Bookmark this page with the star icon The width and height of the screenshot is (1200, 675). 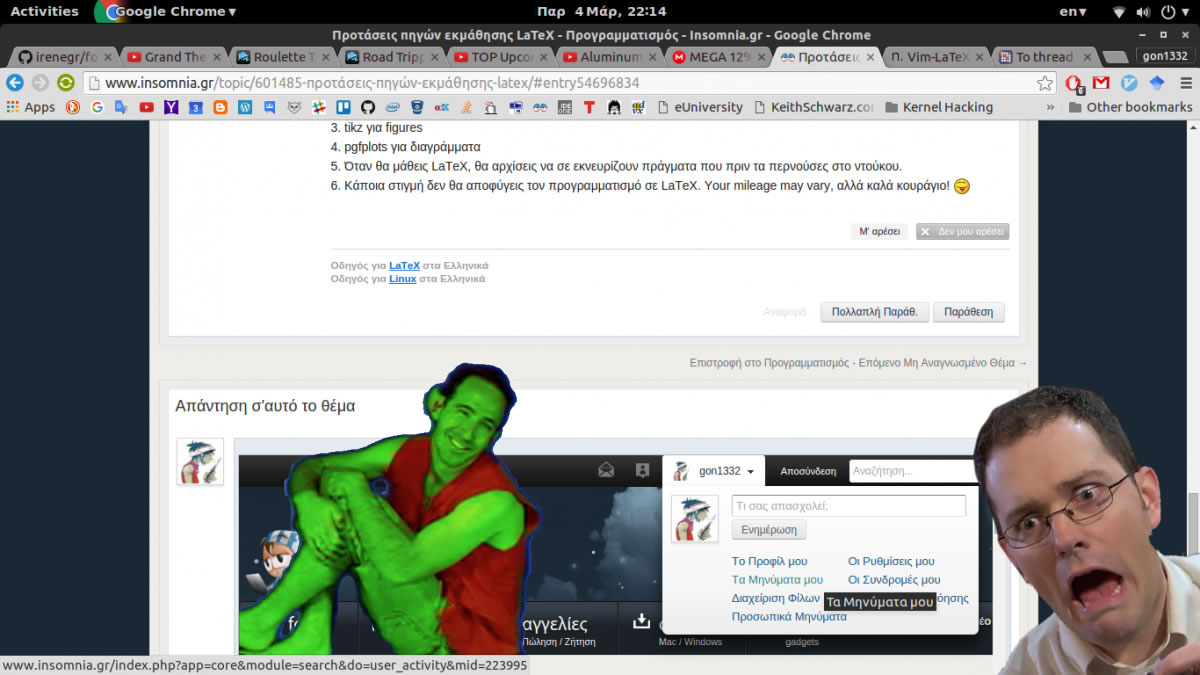1044,83
